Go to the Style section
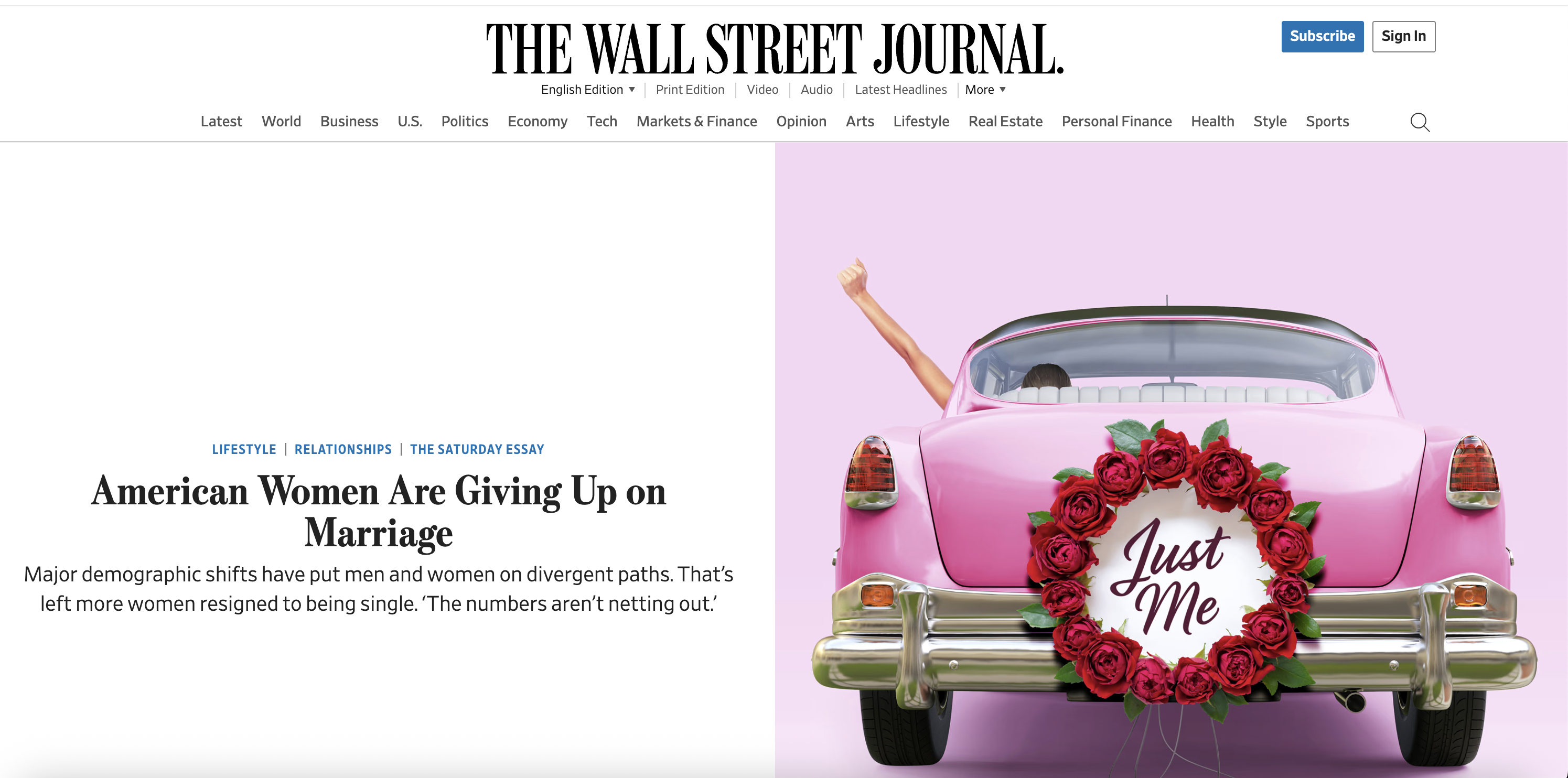 point(1270,122)
